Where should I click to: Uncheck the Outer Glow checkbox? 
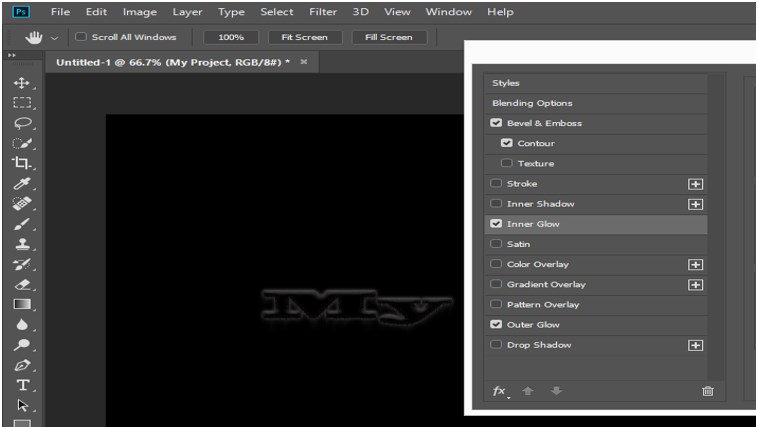pyautogui.click(x=496, y=324)
